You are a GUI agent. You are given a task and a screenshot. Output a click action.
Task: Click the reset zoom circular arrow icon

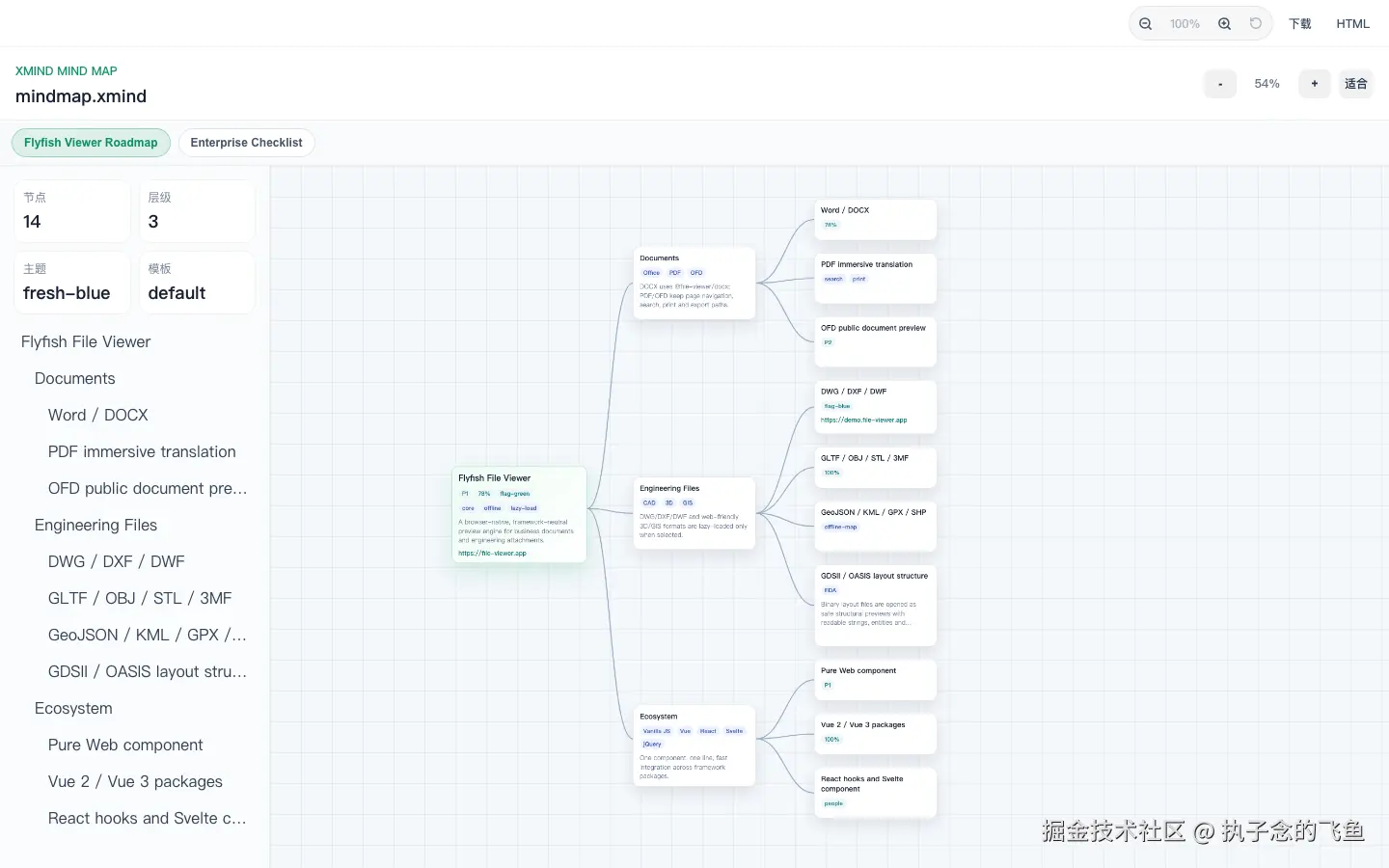click(x=1256, y=24)
